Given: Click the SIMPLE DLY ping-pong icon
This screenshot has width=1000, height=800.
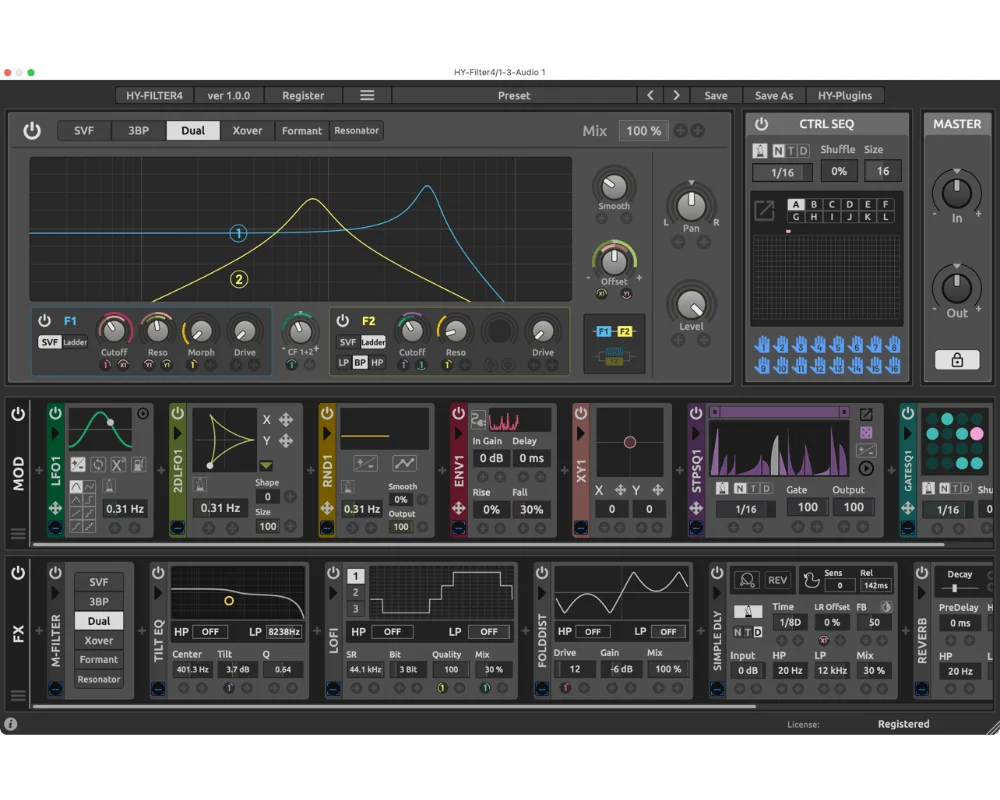Looking at the screenshot, I should (746, 580).
